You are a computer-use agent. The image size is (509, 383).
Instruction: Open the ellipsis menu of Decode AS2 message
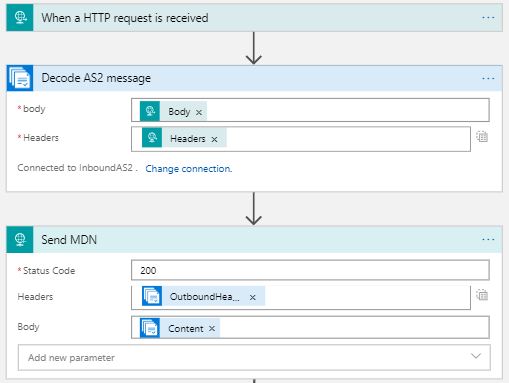[x=488, y=78]
